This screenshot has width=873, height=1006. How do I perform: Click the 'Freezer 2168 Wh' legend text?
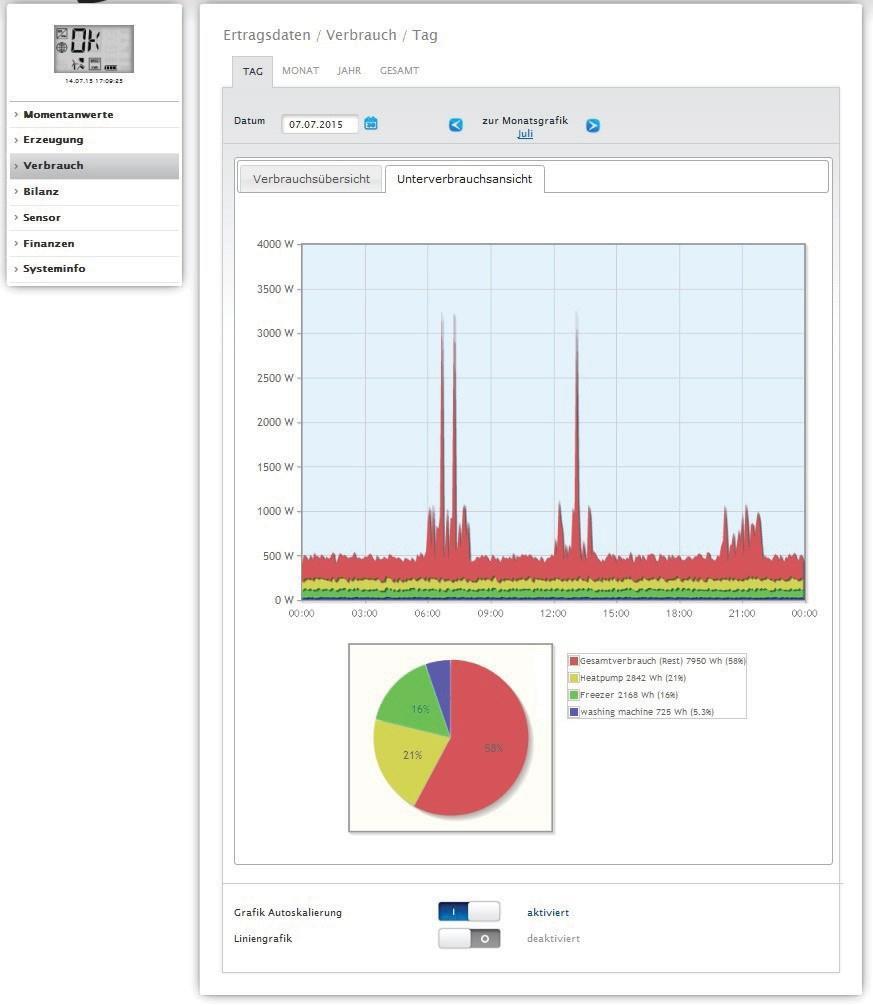[x=629, y=695]
